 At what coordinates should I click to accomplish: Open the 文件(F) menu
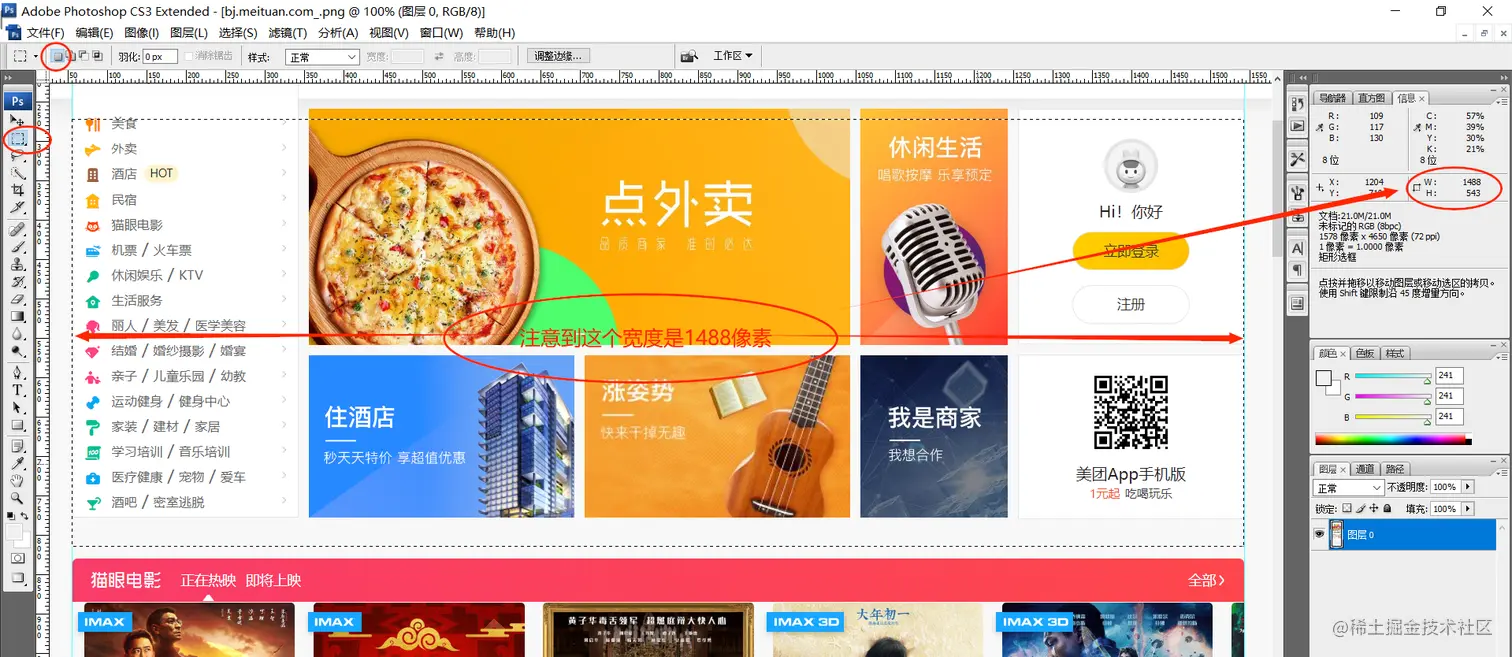tap(47, 33)
